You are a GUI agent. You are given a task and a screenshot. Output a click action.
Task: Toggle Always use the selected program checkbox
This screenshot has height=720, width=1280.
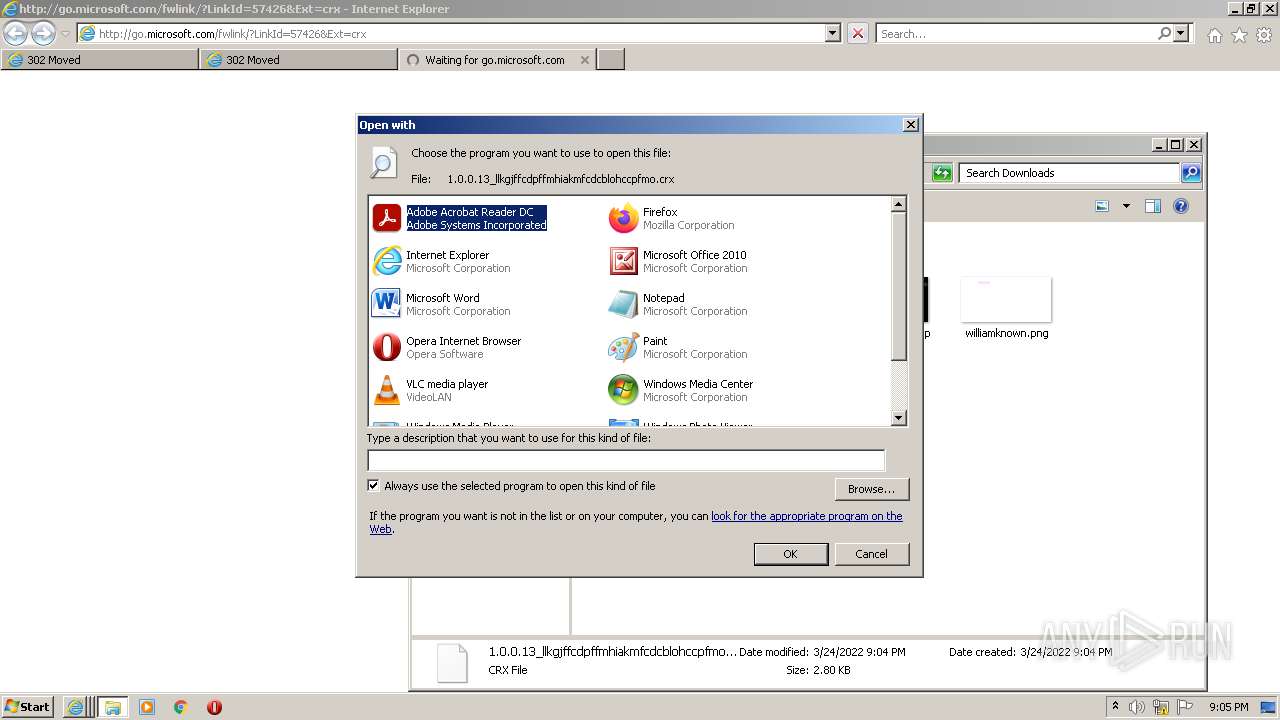click(374, 486)
